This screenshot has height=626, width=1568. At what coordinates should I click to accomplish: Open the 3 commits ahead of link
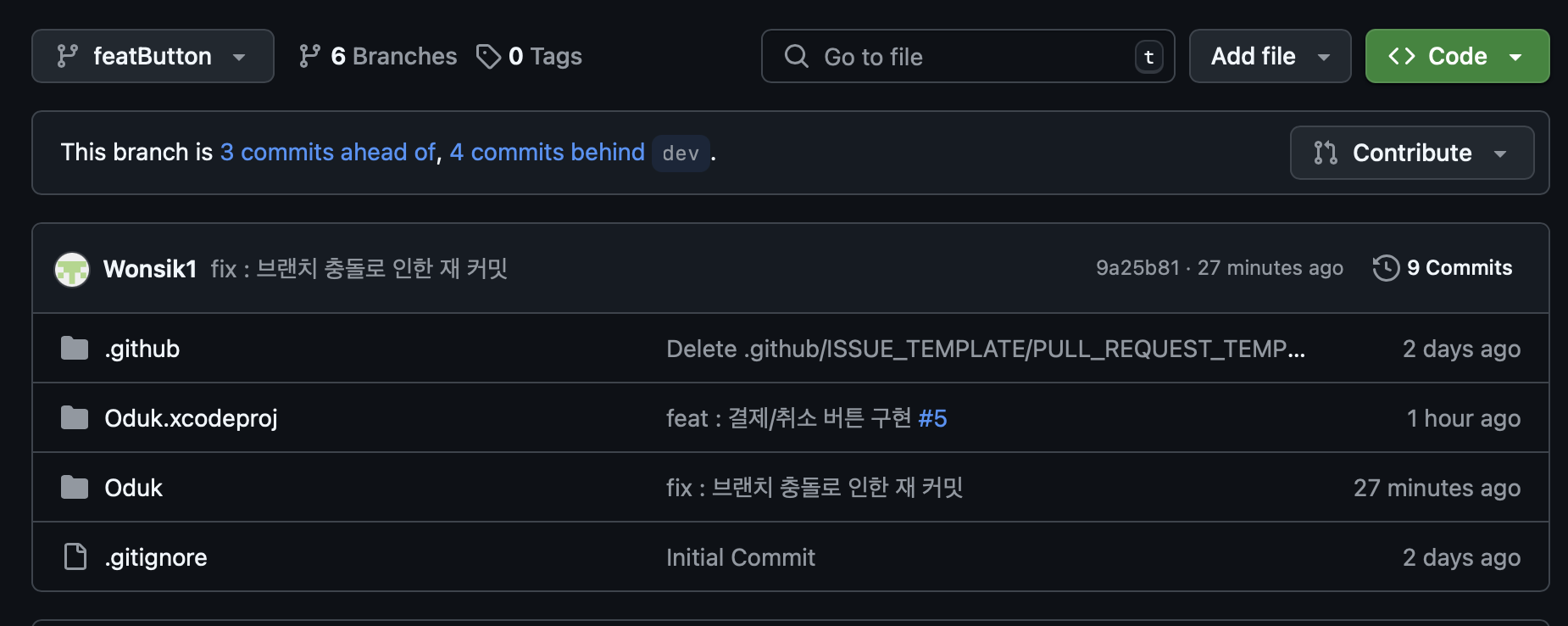click(x=328, y=153)
